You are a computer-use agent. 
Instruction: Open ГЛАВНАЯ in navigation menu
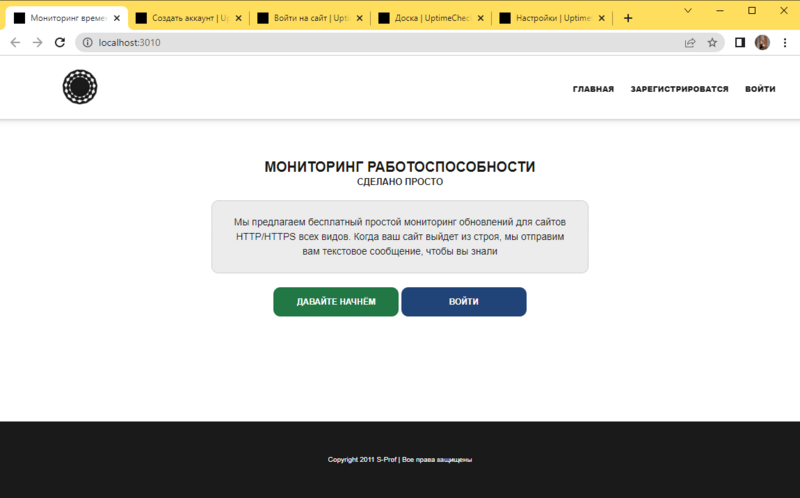593,89
